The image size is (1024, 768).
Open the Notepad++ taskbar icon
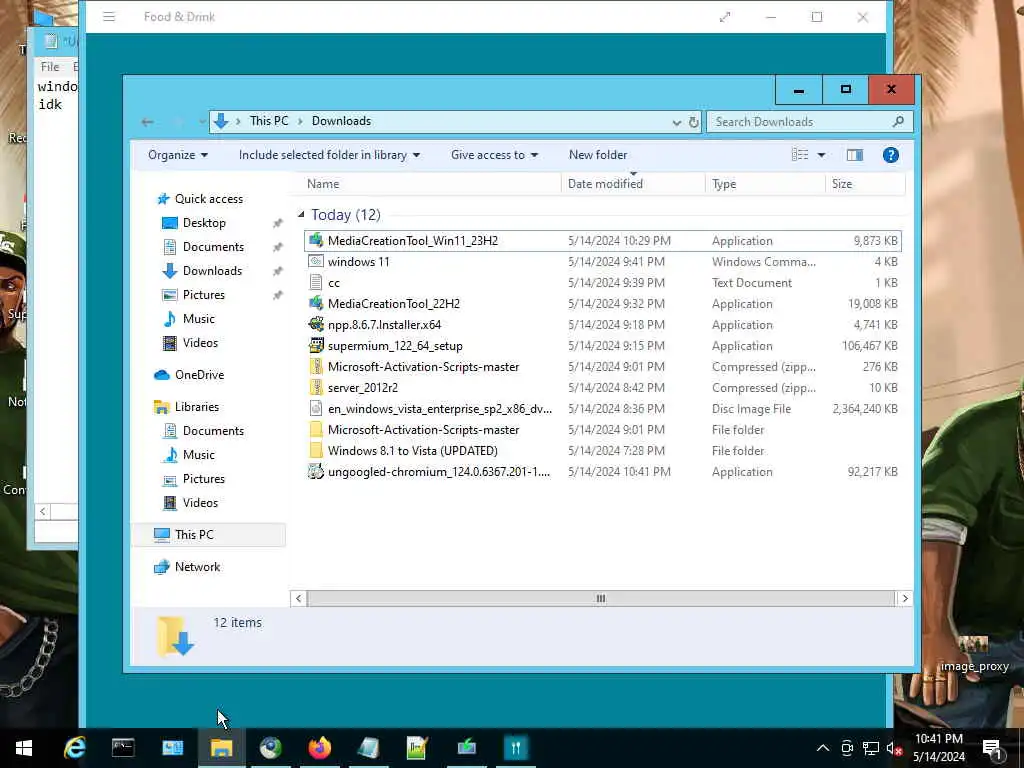pyautogui.click(x=417, y=748)
